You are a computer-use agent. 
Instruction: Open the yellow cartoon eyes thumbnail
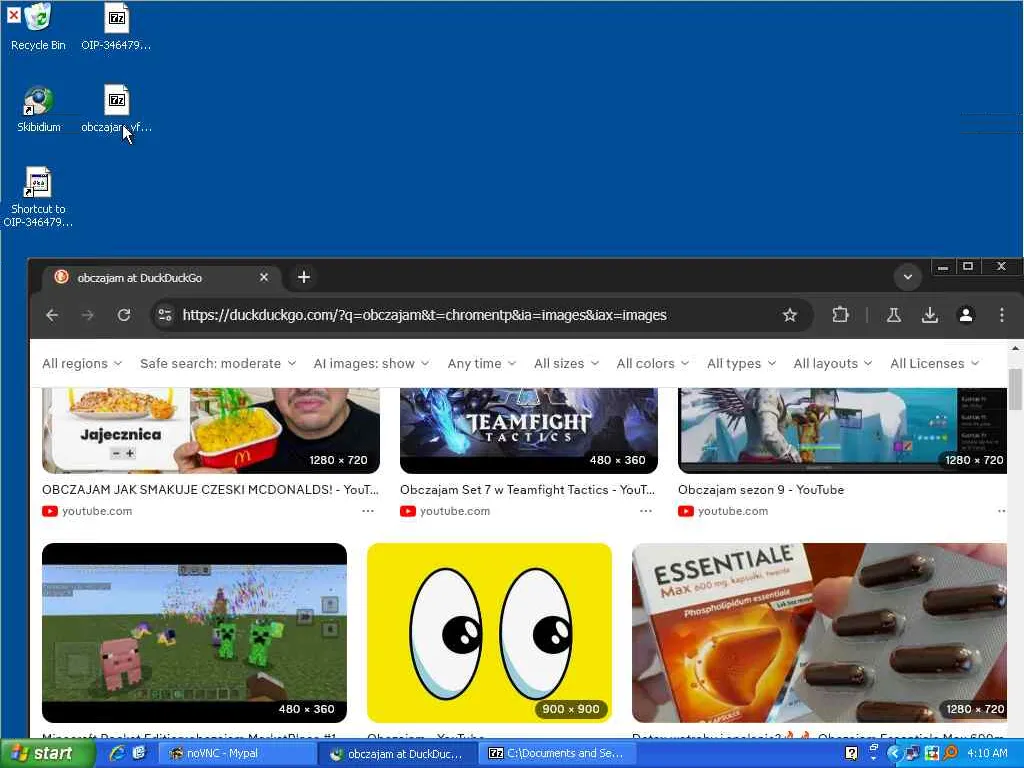[489, 633]
